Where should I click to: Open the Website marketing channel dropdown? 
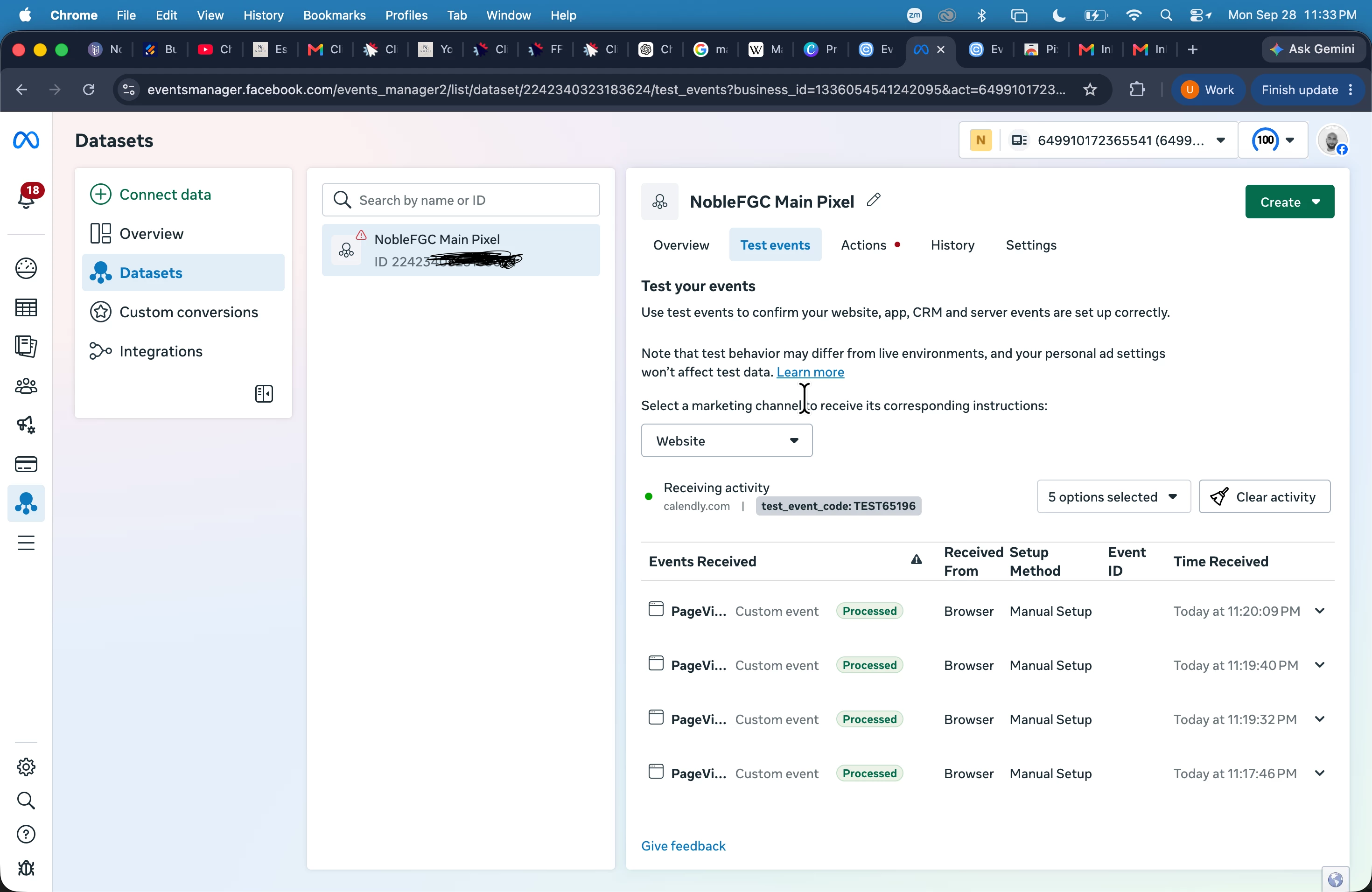(727, 441)
